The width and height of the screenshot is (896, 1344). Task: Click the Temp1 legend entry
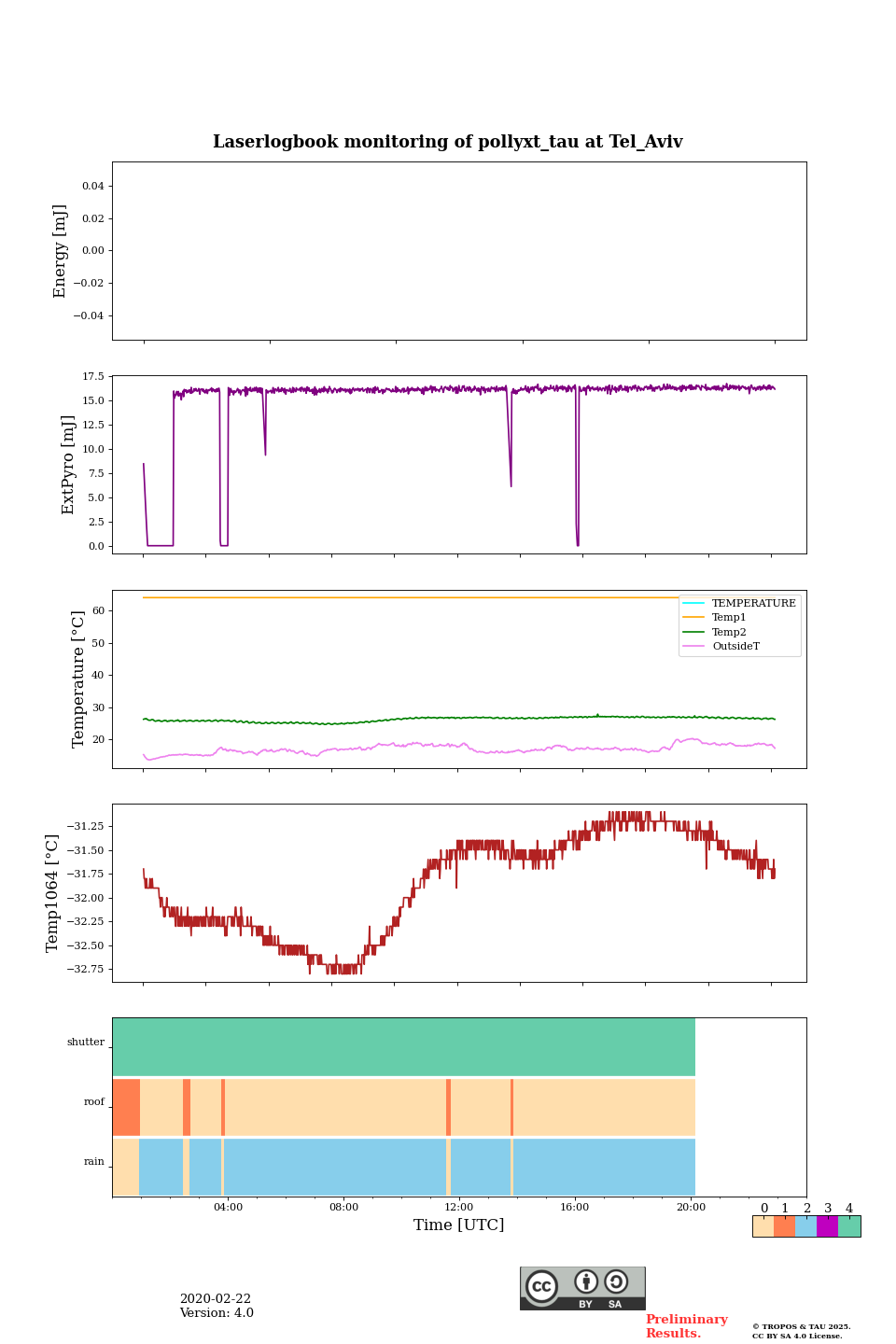[715, 618]
